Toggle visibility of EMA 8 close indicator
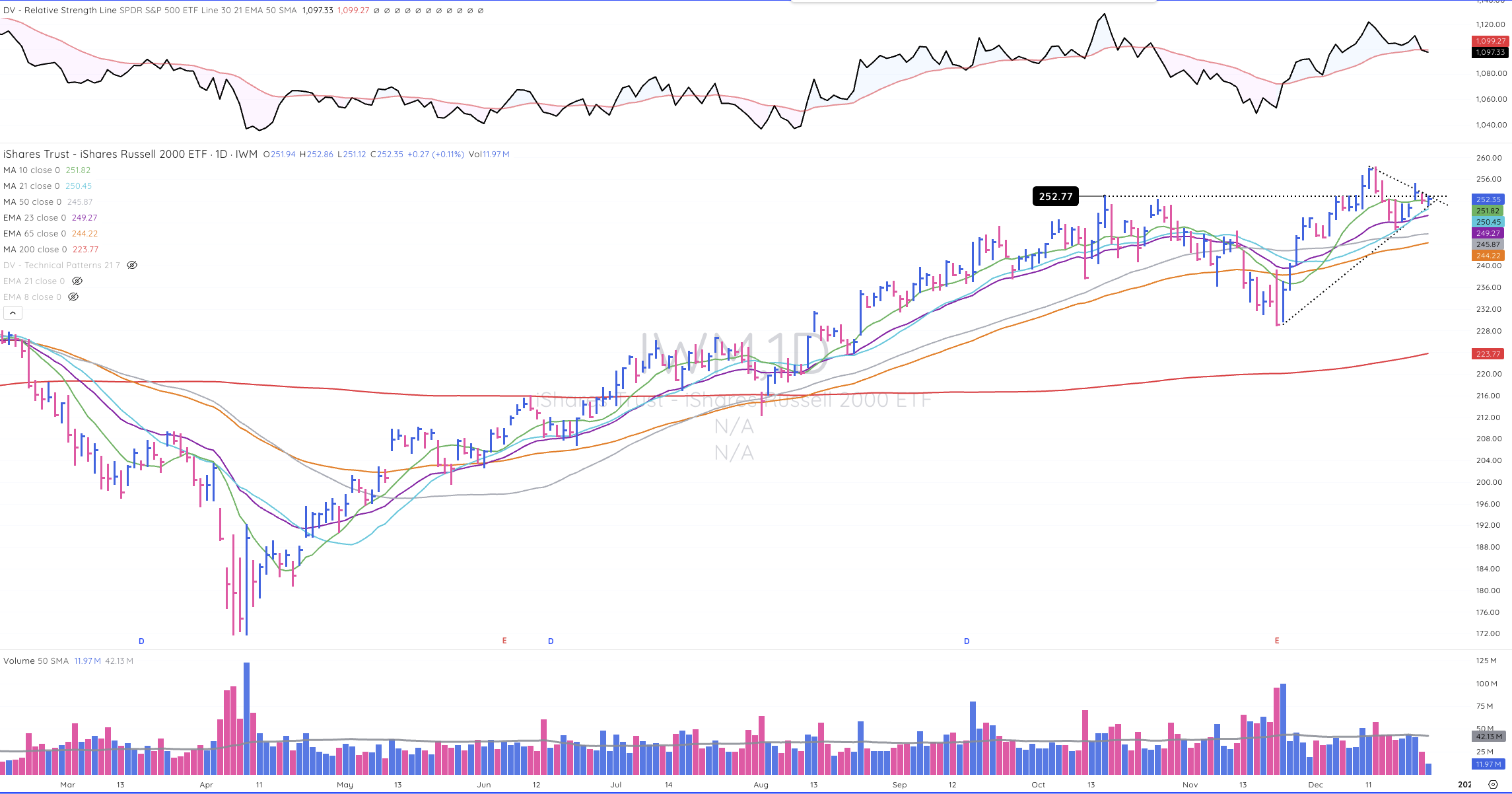This screenshot has width=1512, height=794. (x=73, y=297)
